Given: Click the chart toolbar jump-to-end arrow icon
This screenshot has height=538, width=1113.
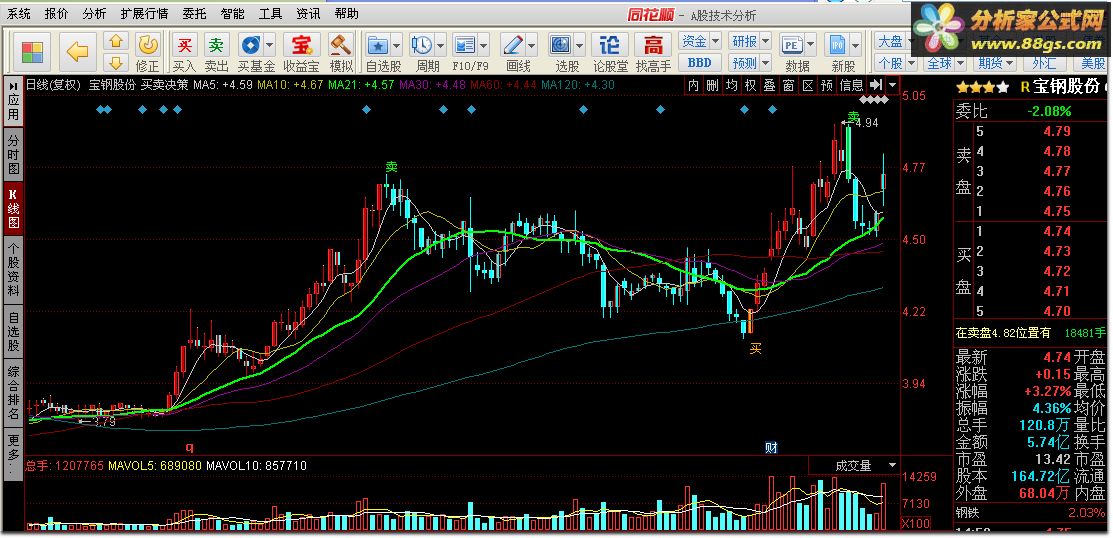Looking at the screenshot, I should click(x=877, y=85).
